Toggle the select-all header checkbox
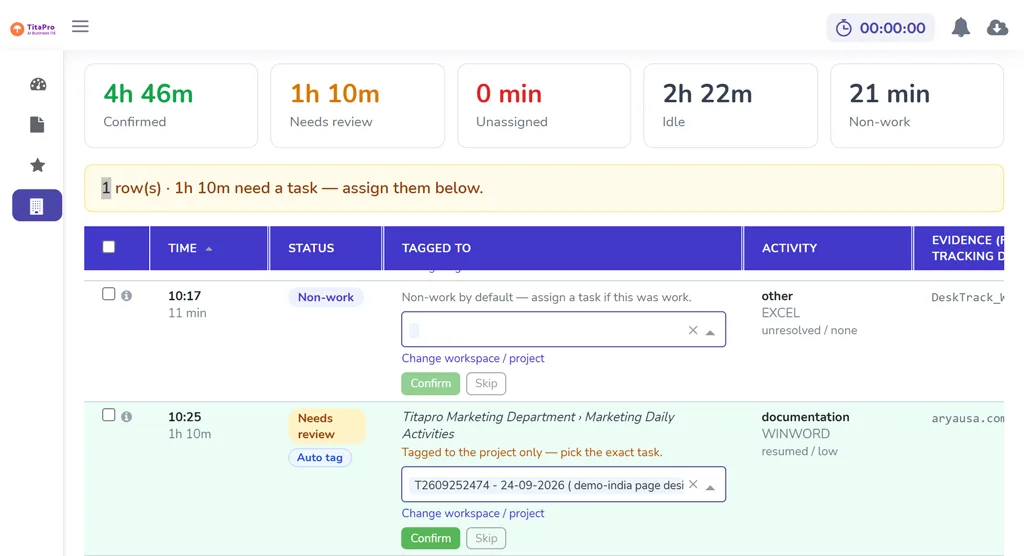Viewport: 1024px width, 556px height. point(109,247)
